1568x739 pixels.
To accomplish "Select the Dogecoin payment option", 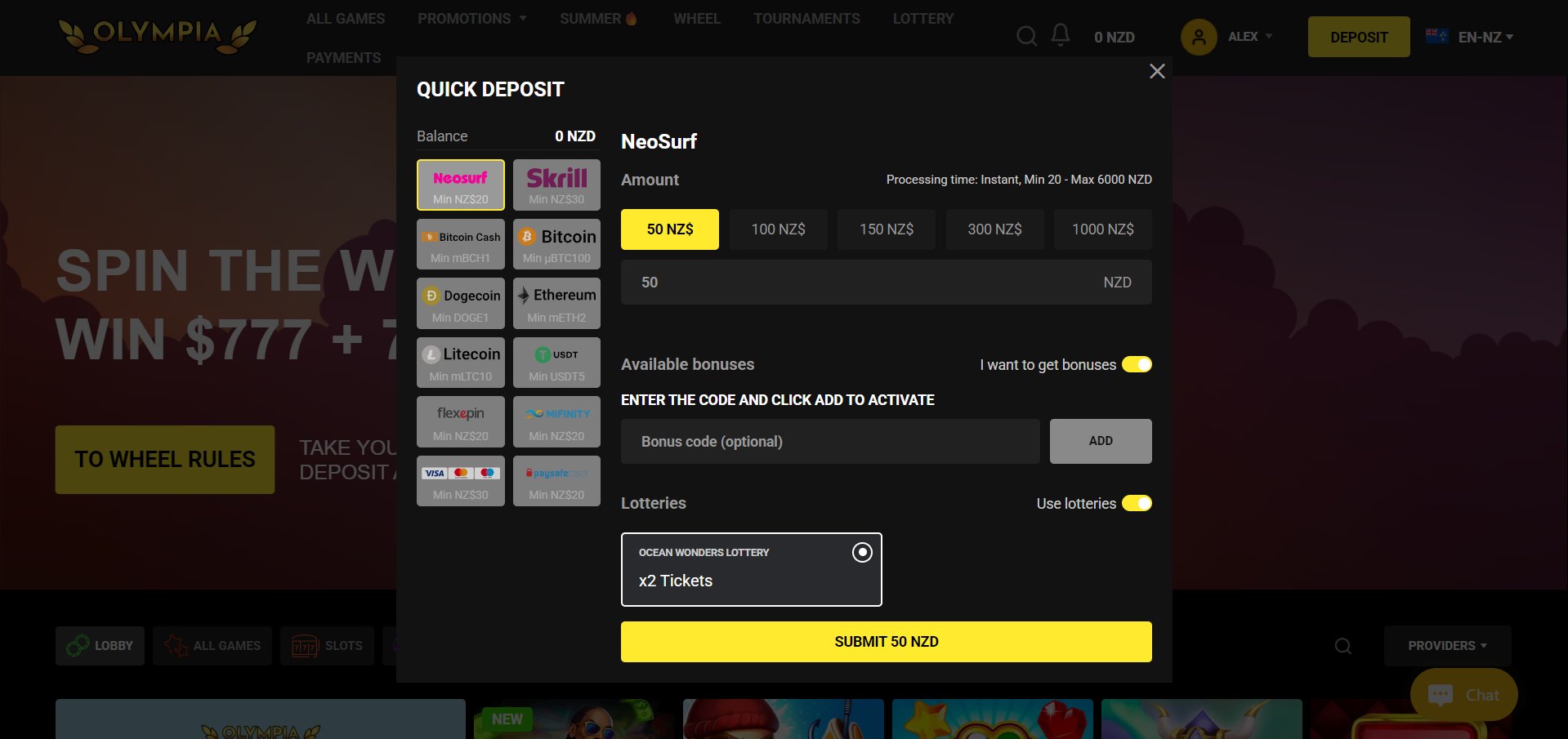I will click(x=460, y=304).
